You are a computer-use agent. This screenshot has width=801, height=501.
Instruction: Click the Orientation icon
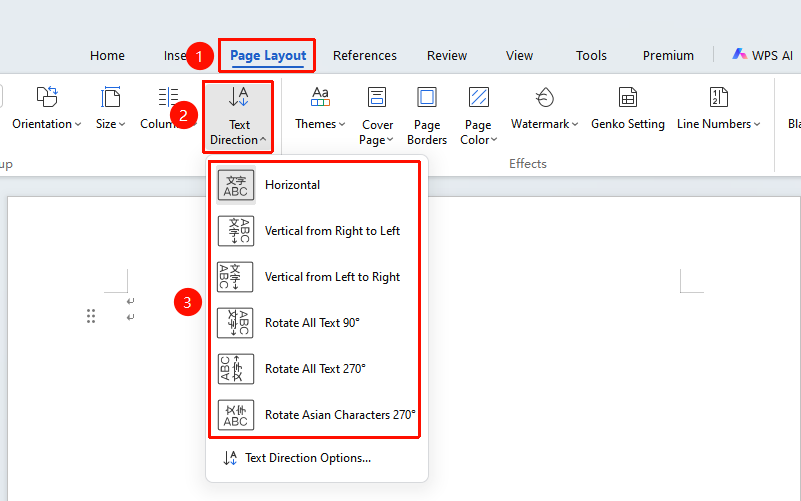click(x=47, y=97)
